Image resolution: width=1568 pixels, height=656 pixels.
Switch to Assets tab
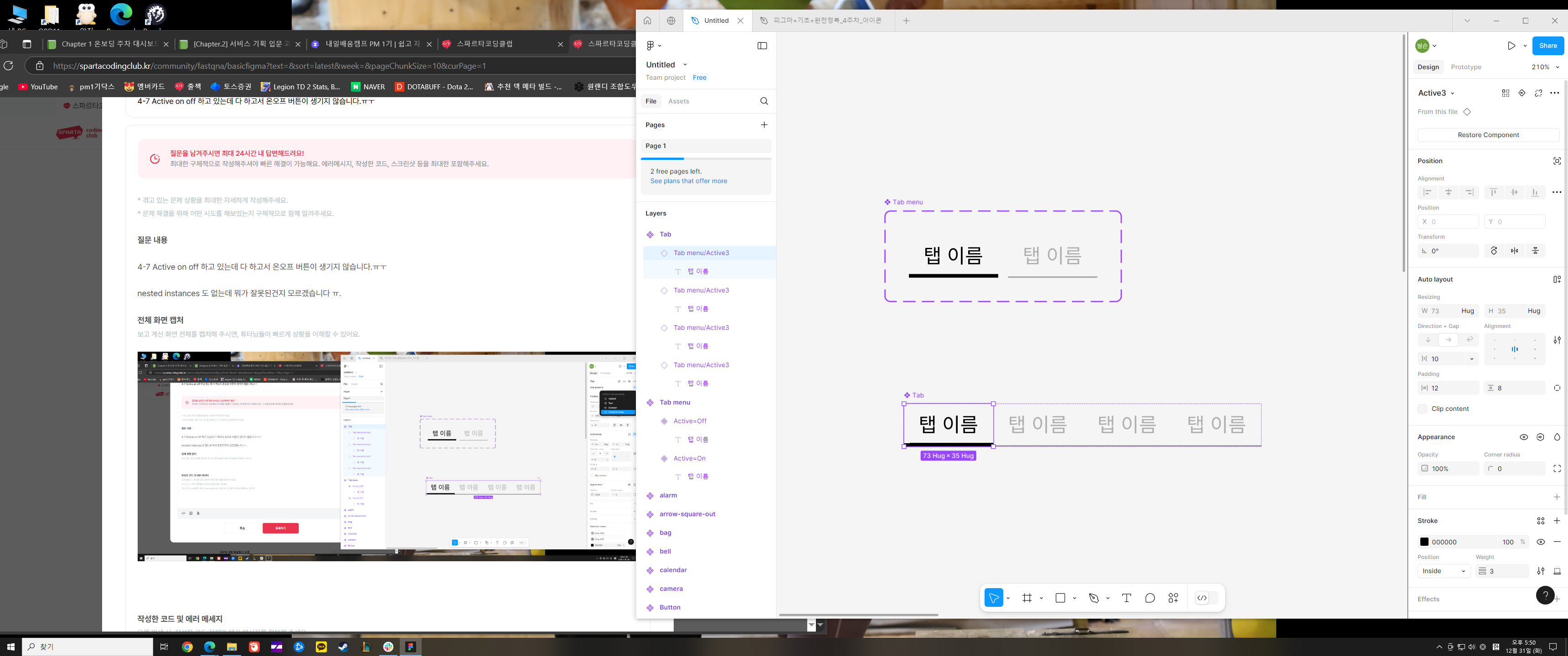click(679, 101)
